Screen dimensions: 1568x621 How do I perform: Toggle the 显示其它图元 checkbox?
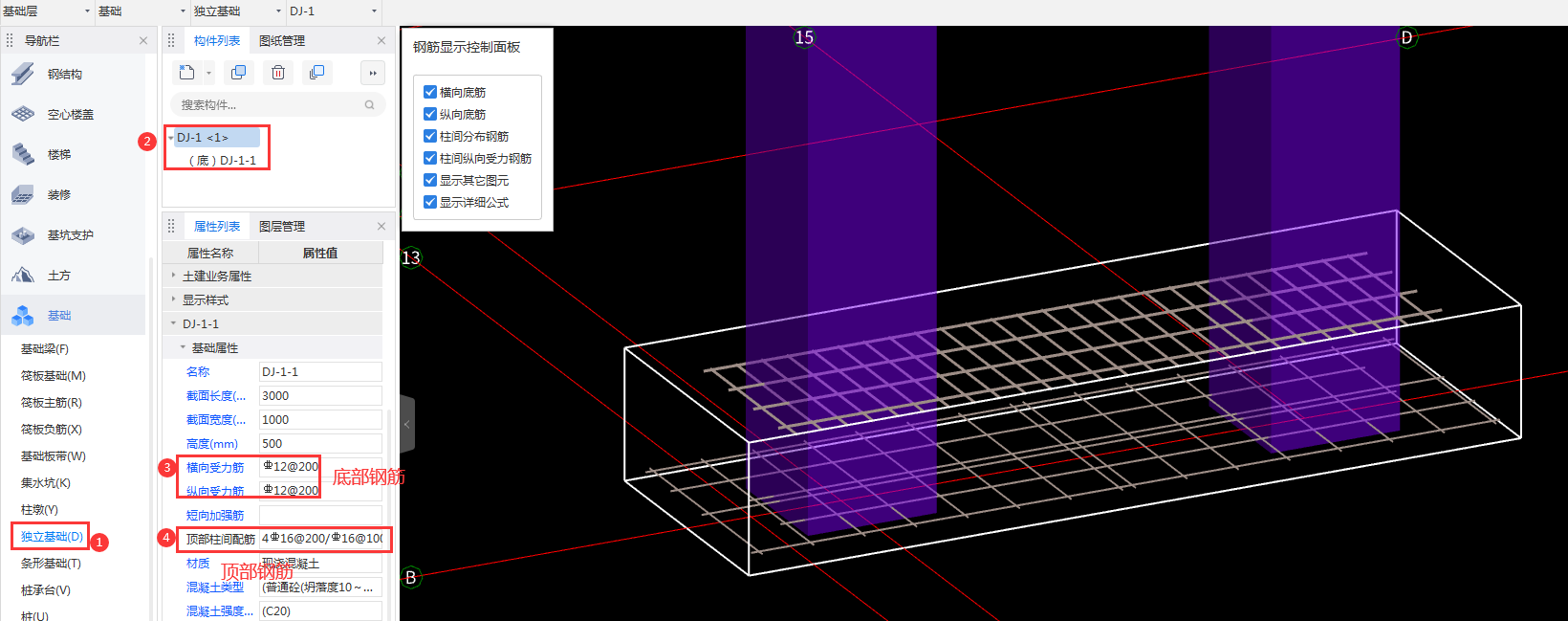click(430, 180)
